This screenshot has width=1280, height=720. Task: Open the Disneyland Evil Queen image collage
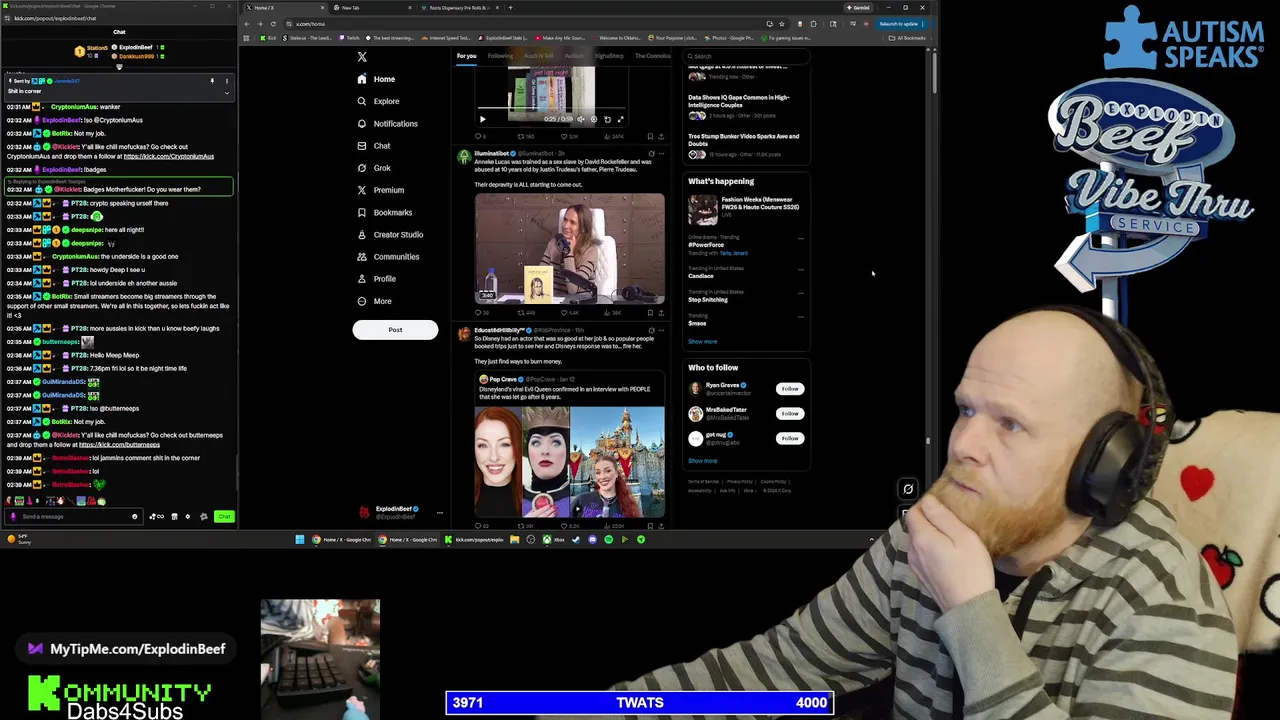(x=569, y=462)
